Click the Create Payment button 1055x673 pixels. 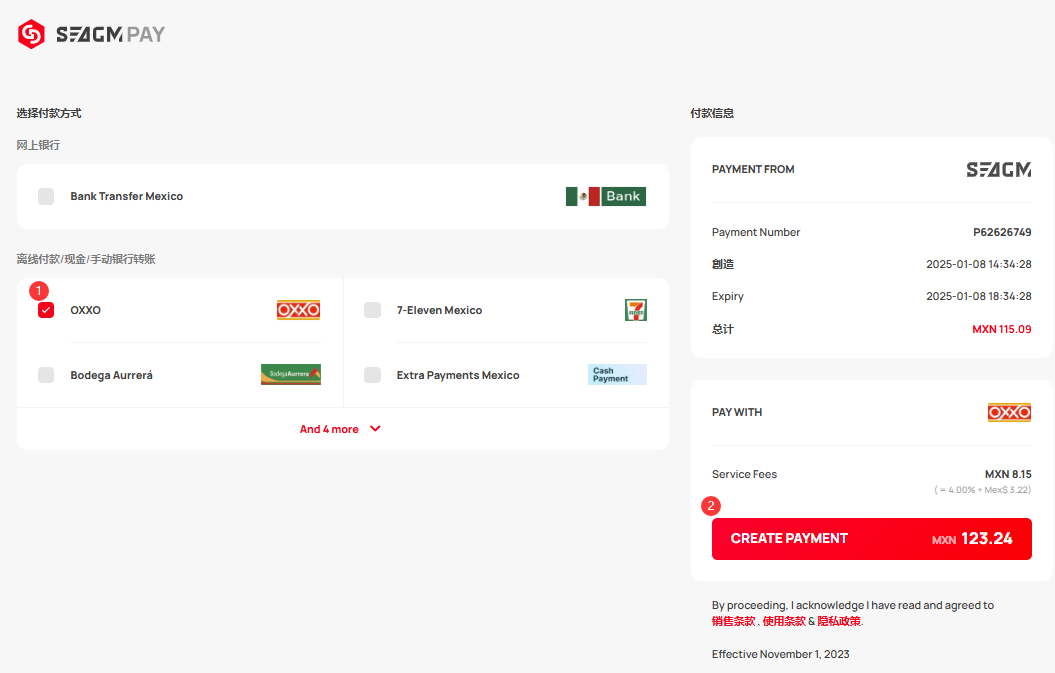coord(871,539)
